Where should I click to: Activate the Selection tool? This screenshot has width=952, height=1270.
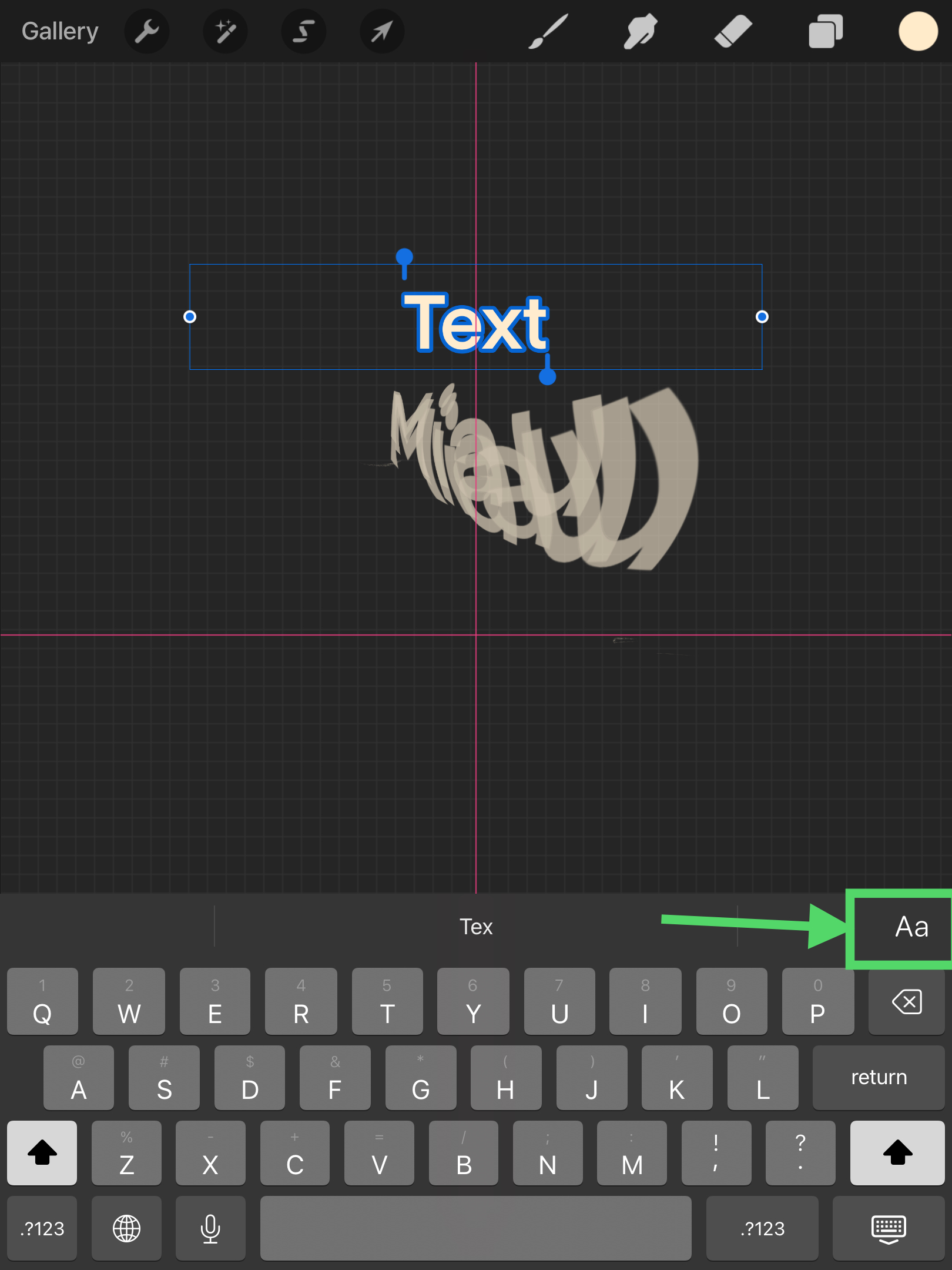click(303, 31)
